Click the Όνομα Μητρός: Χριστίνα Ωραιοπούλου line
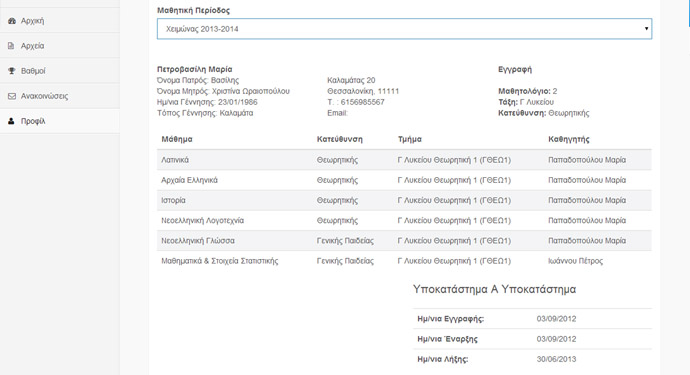690x375 pixels. point(223,91)
